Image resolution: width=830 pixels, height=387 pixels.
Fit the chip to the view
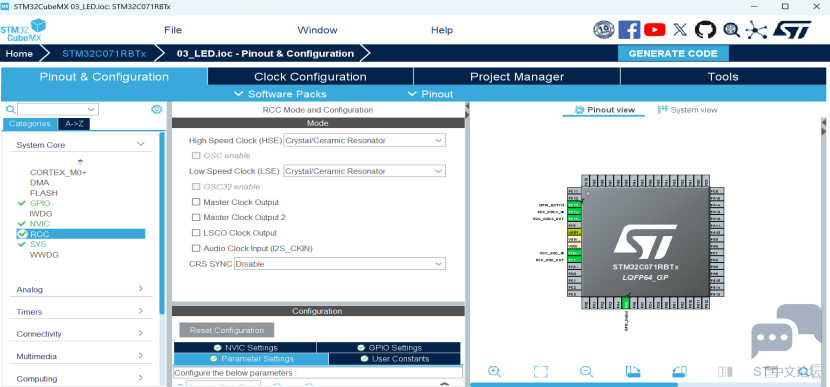pos(540,372)
